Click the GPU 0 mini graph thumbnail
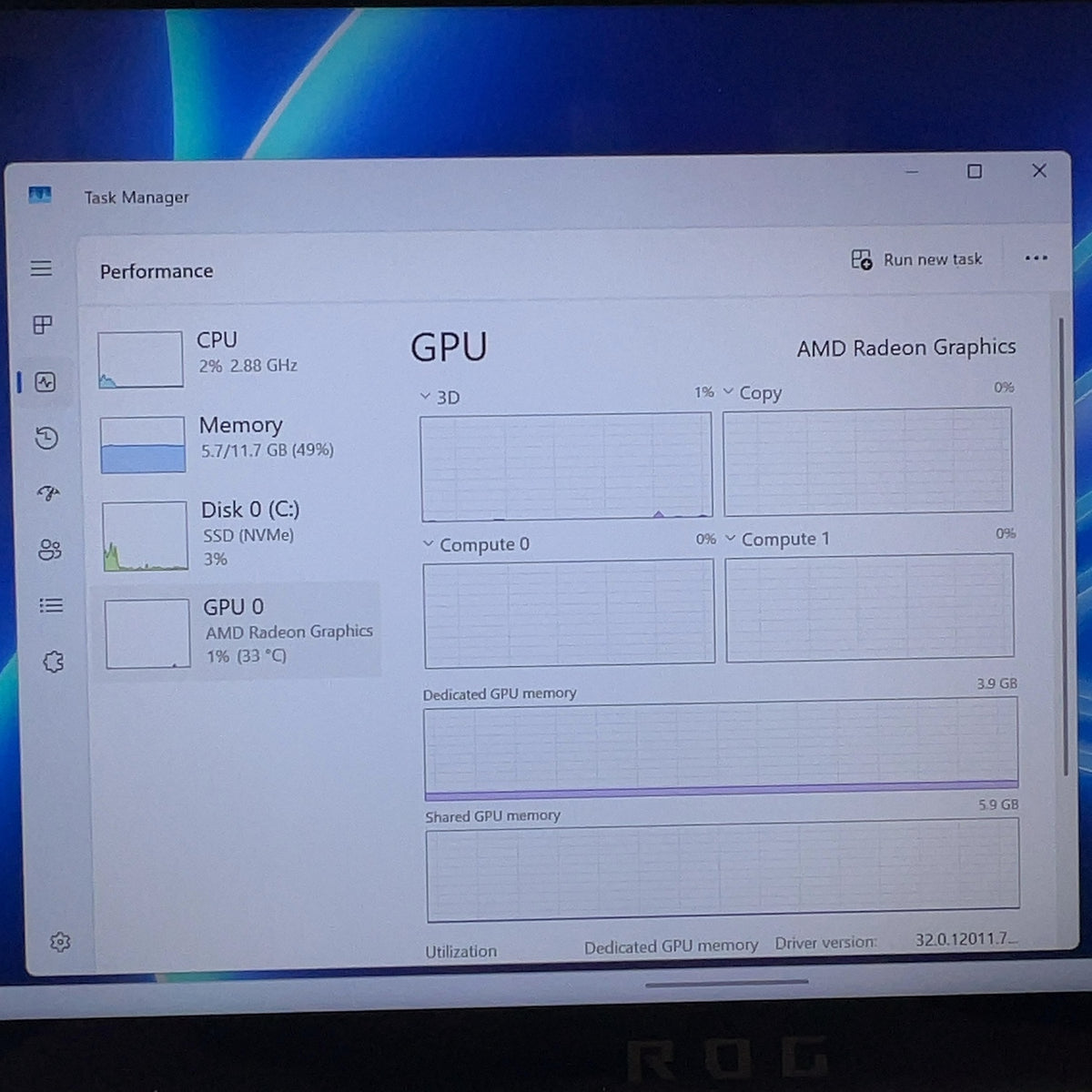Screen dimensions: 1092x1092 (x=147, y=633)
